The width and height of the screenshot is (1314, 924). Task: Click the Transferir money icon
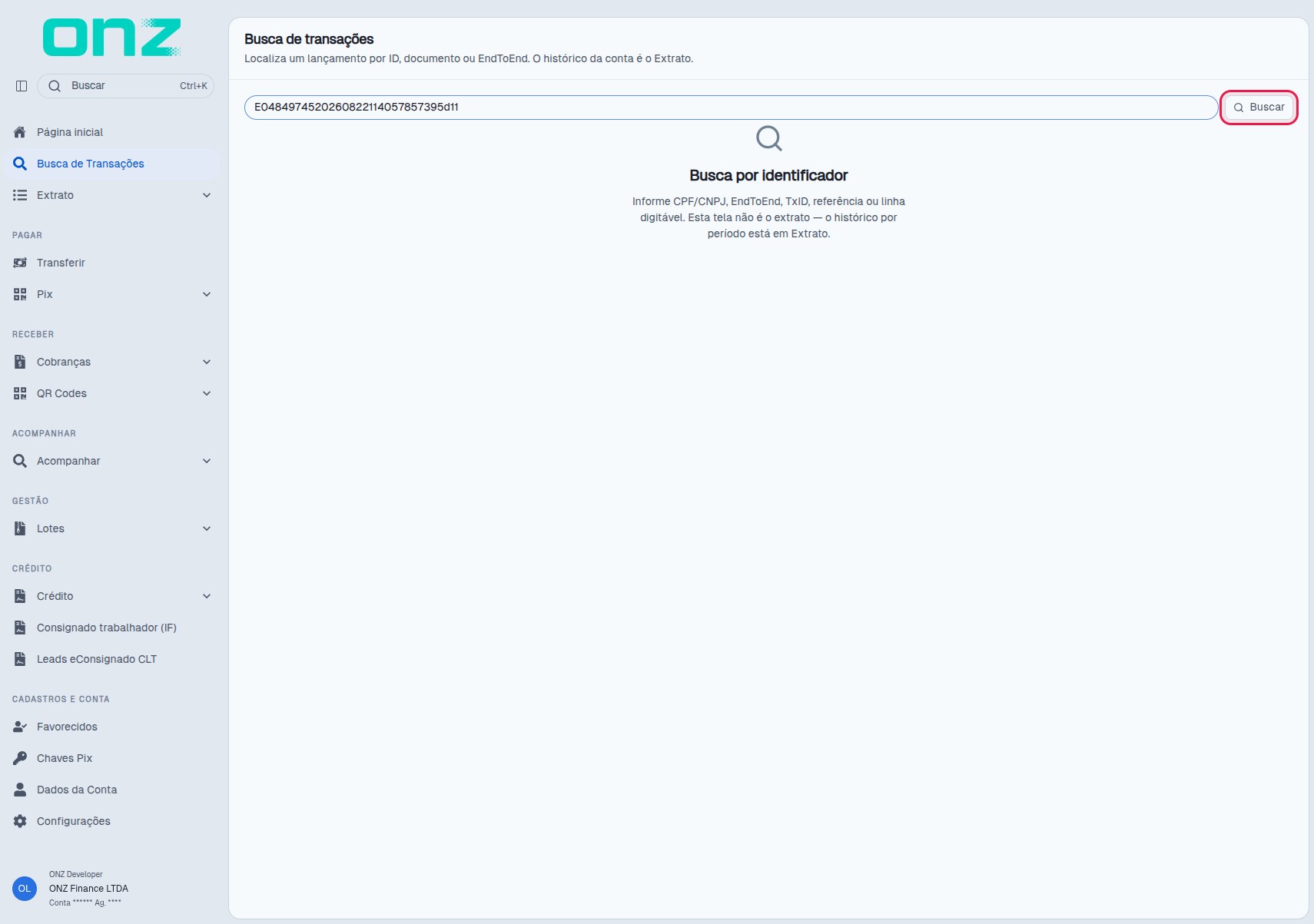(20, 263)
